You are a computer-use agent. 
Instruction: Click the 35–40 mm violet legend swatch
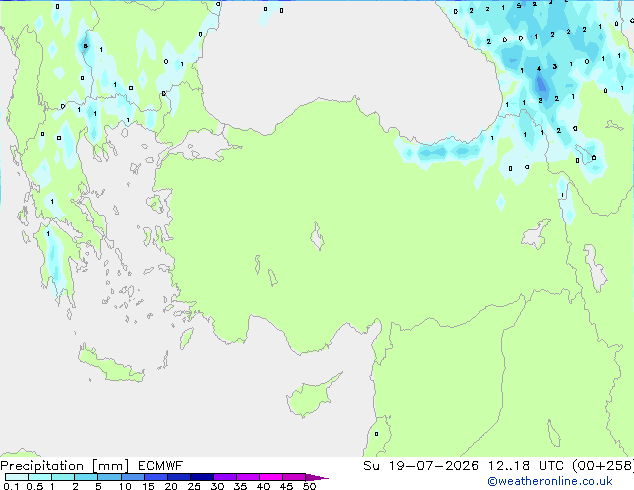(247, 477)
